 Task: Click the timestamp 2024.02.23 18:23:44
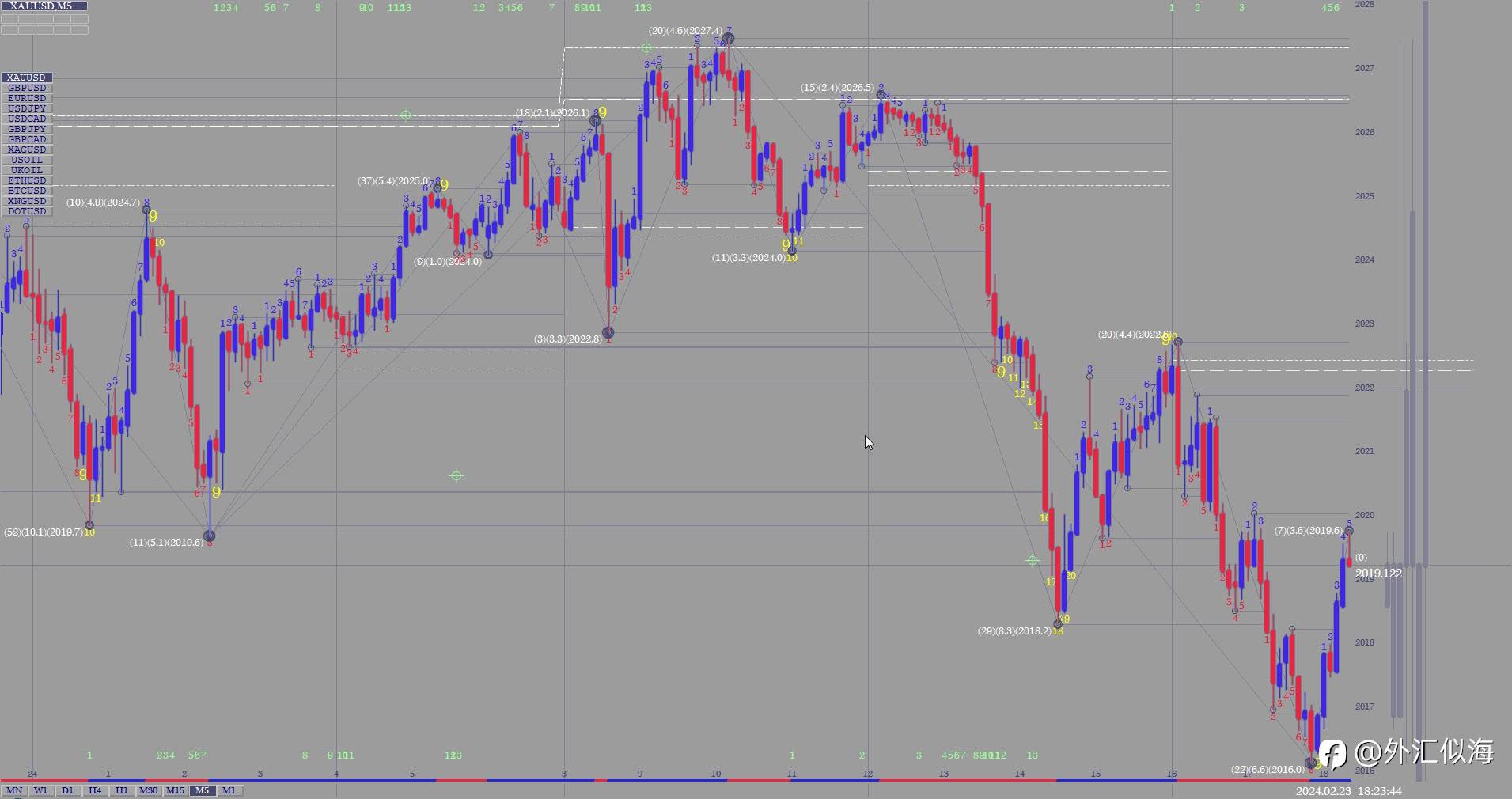click(x=1349, y=791)
